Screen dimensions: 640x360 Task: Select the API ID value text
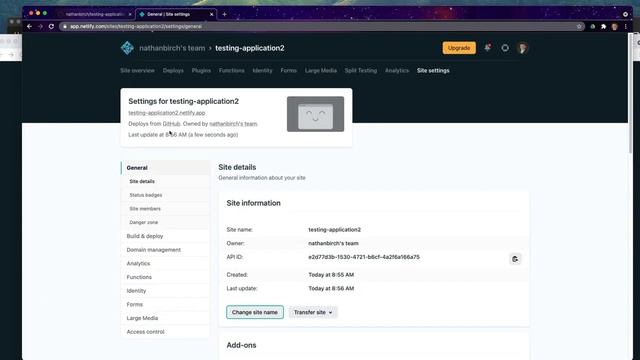tap(364, 257)
